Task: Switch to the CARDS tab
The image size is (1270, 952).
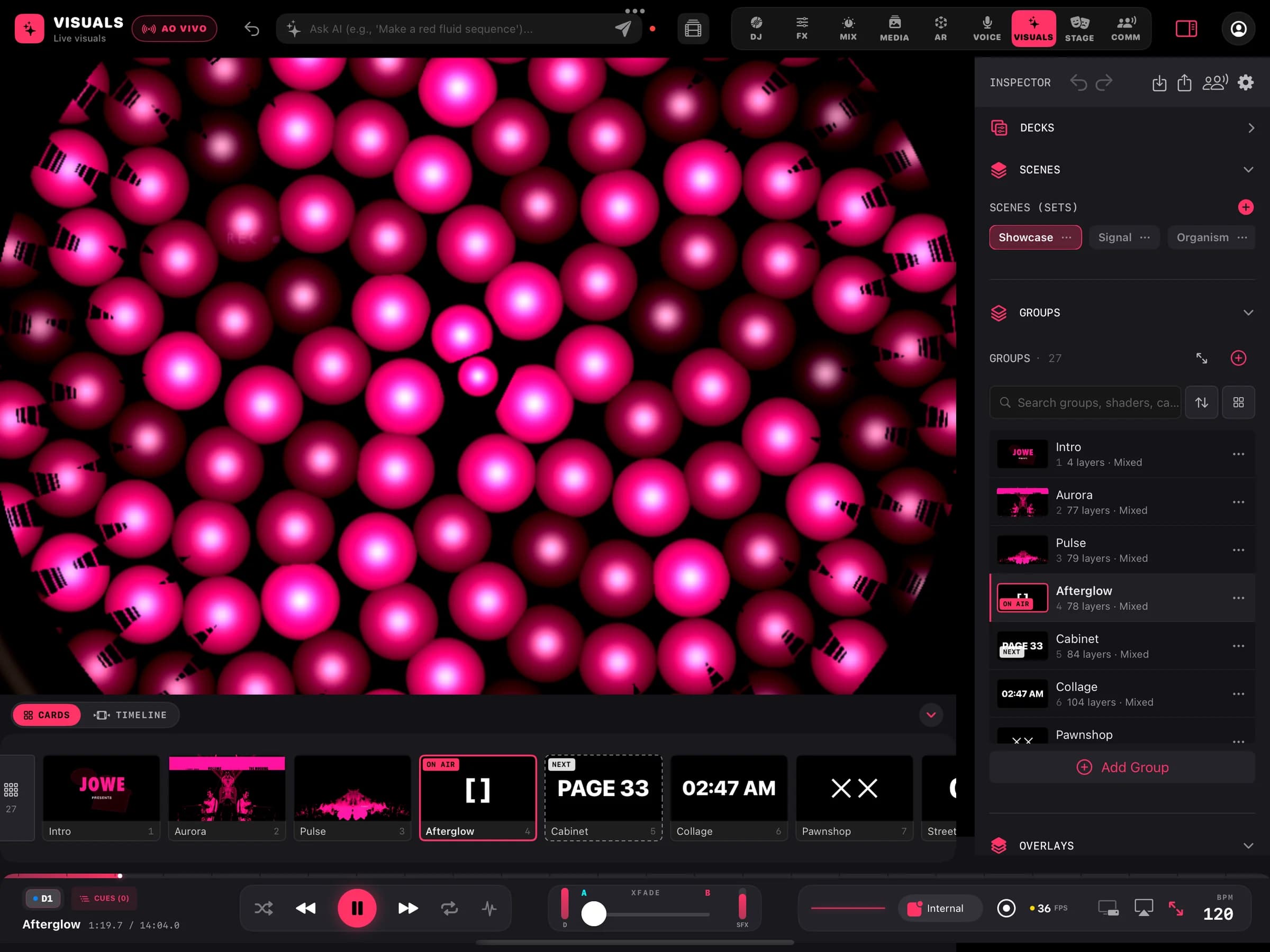Action: 47,715
